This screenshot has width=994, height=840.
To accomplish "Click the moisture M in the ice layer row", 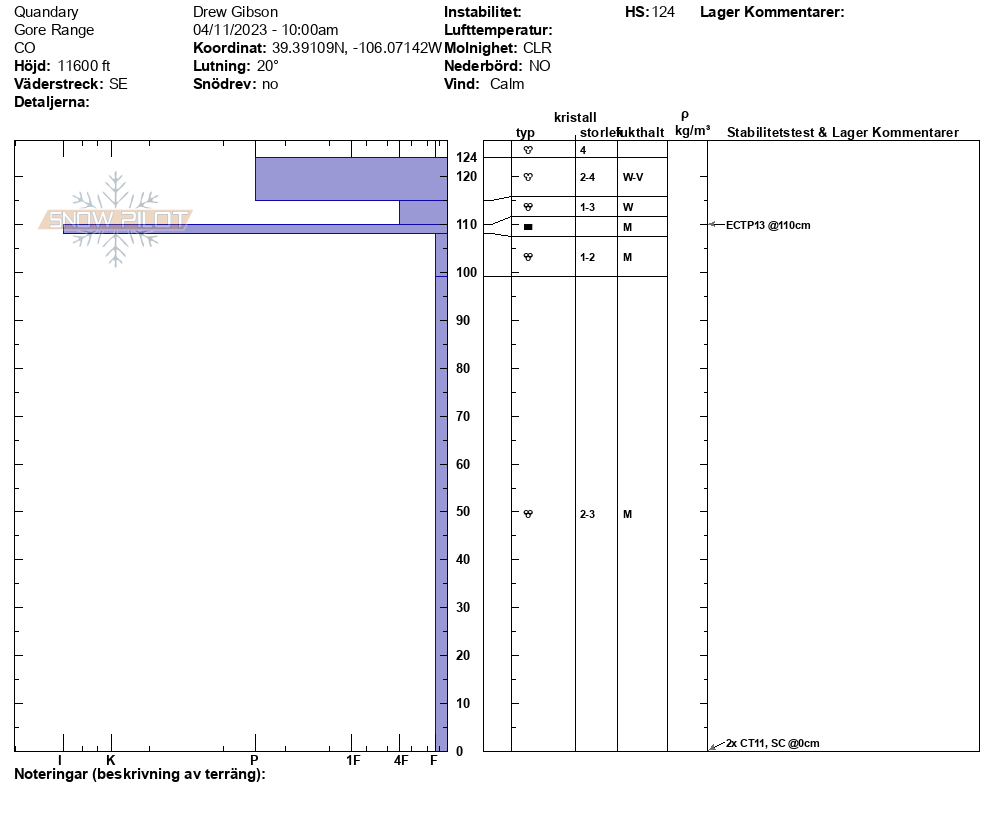I will point(627,227).
